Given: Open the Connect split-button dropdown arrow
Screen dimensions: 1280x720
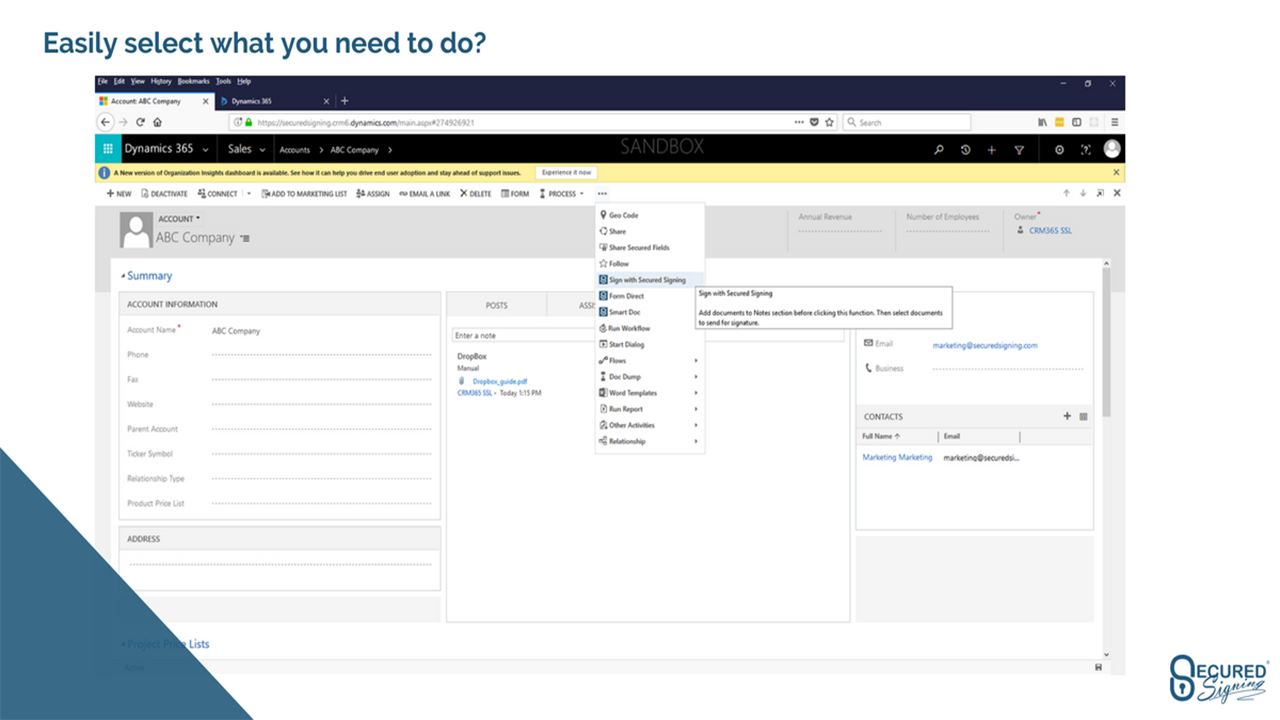Looking at the screenshot, I should tap(249, 193).
